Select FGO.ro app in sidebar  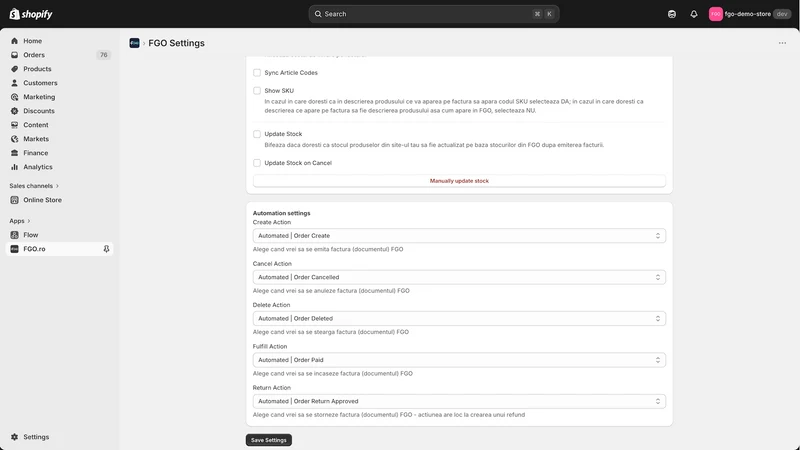click(x=59, y=249)
